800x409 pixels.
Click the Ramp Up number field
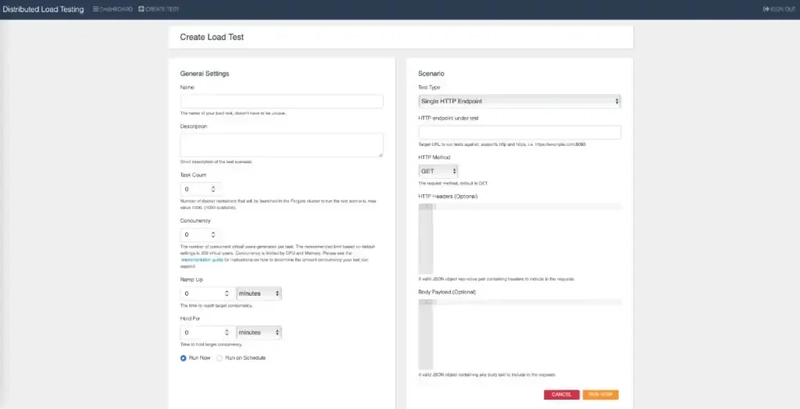click(x=208, y=293)
